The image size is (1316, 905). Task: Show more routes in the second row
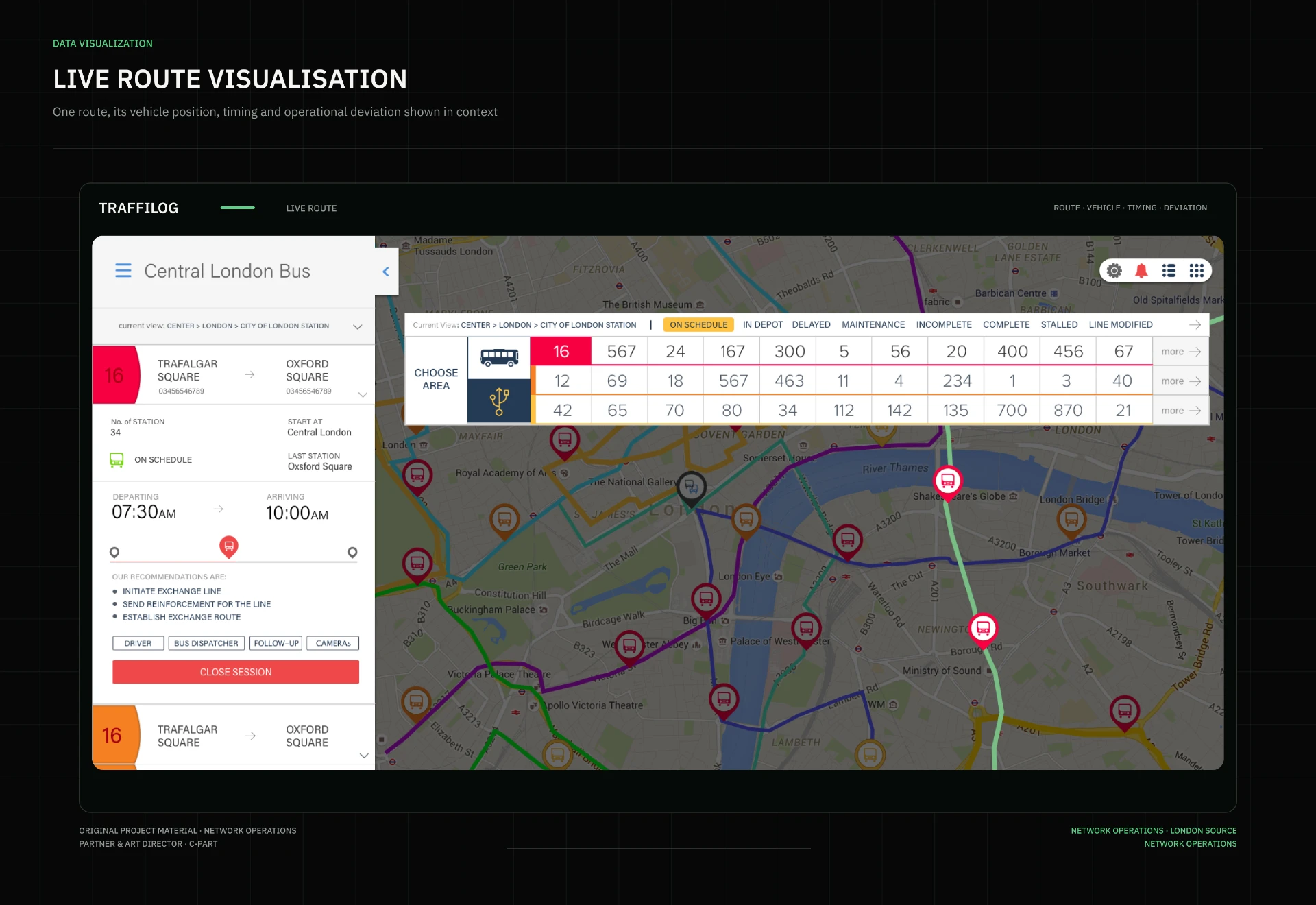tap(1180, 381)
